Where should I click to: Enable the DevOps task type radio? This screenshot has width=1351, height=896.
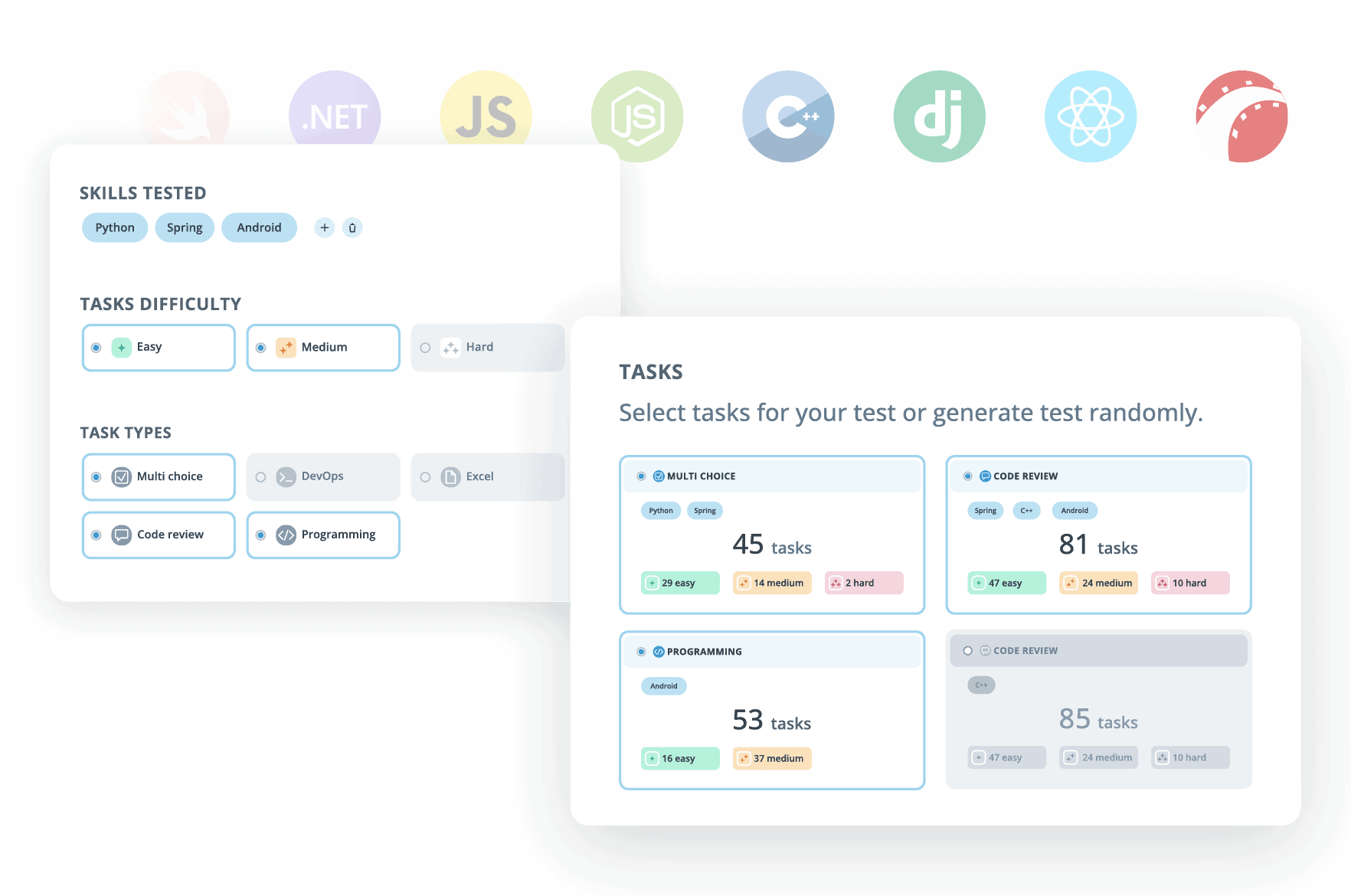260,477
